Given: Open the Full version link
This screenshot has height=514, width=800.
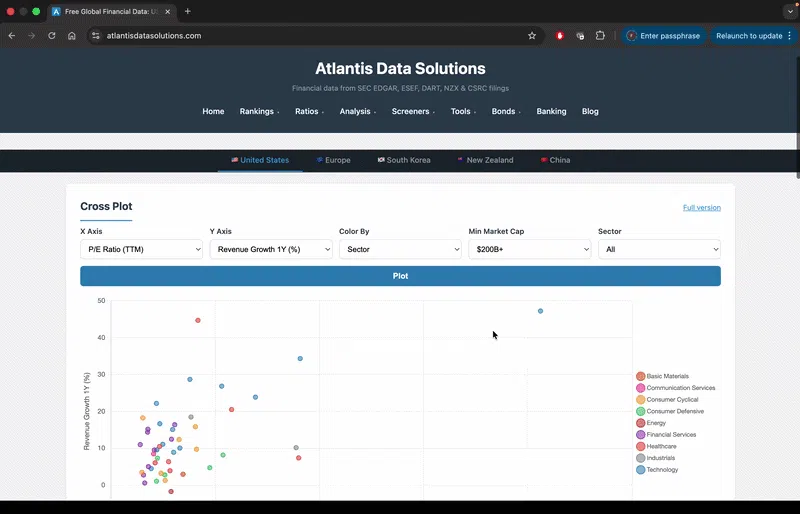Looking at the screenshot, I should pyautogui.click(x=702, y=208).
